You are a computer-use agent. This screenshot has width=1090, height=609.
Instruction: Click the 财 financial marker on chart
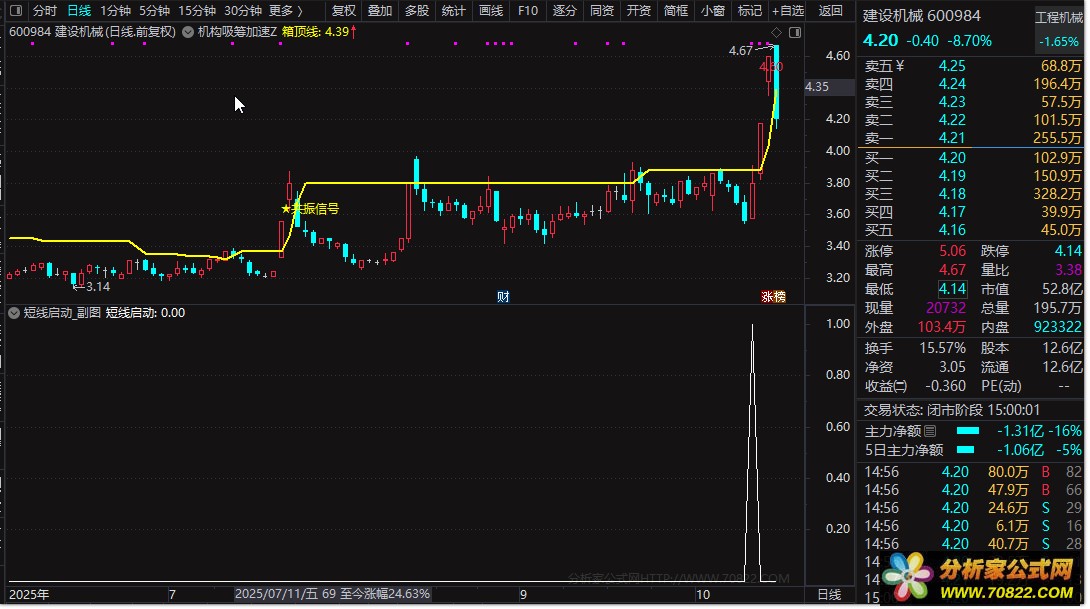(x=503, y=297)
